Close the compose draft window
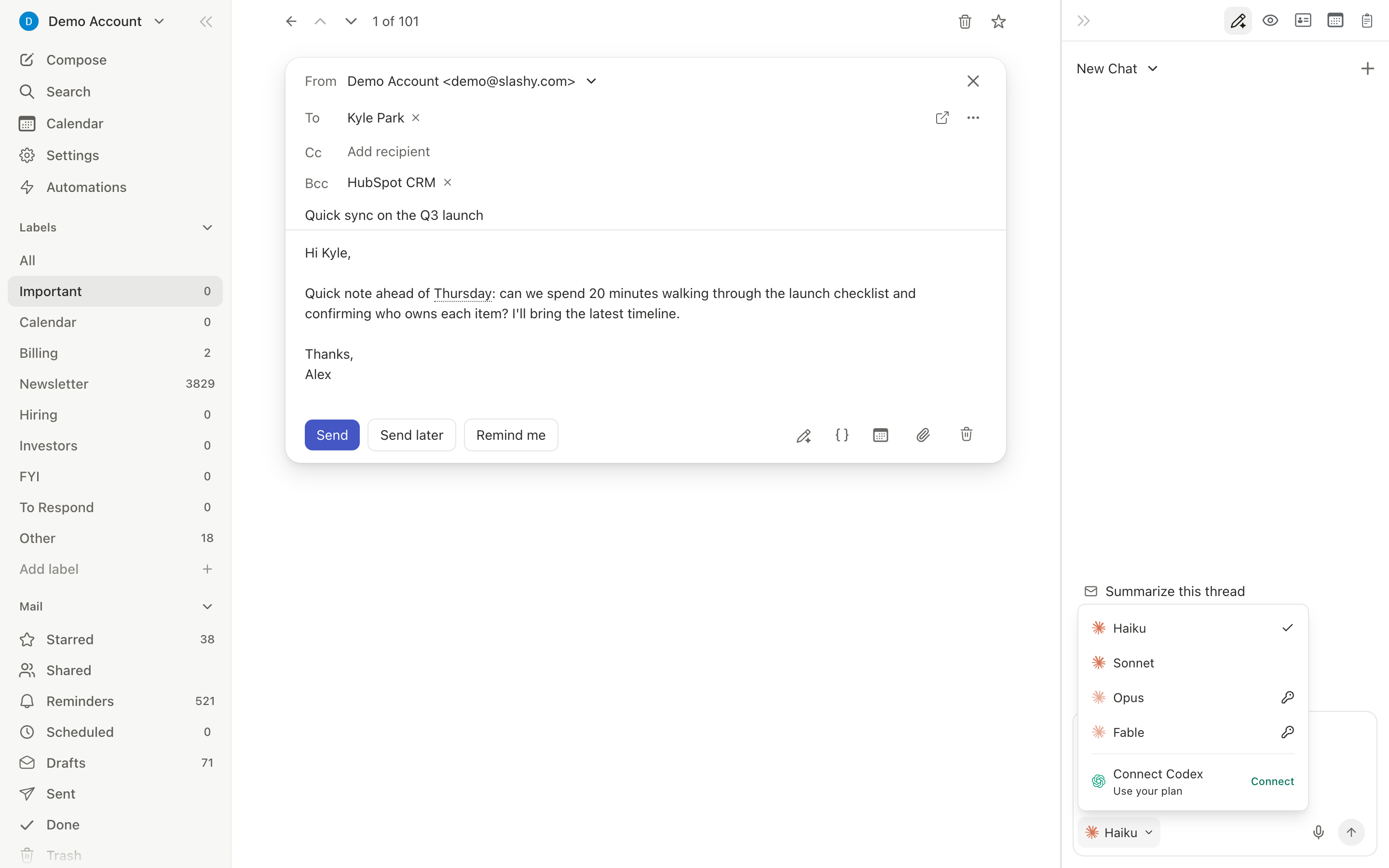The width and height of the screenshot is (1389, 868). point(973,81)
